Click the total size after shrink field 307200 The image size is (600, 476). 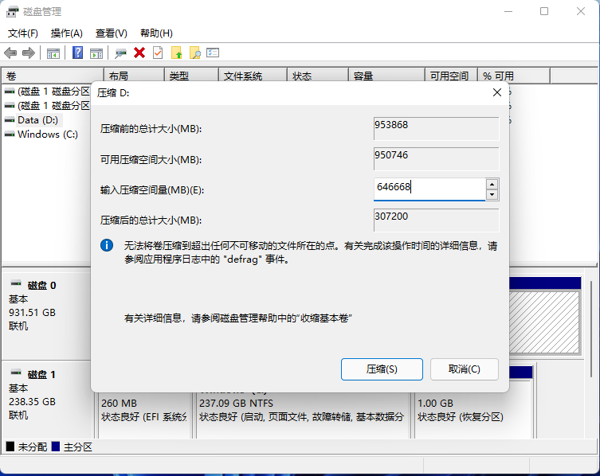point(436,220)
